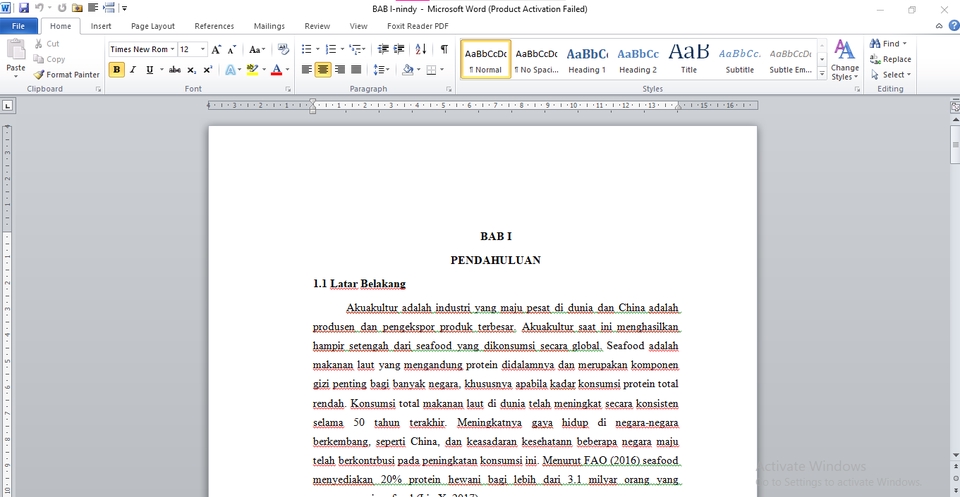Open the Select dropdown in Editing
The height and width of the screenshot is (497, 960).
891,75
